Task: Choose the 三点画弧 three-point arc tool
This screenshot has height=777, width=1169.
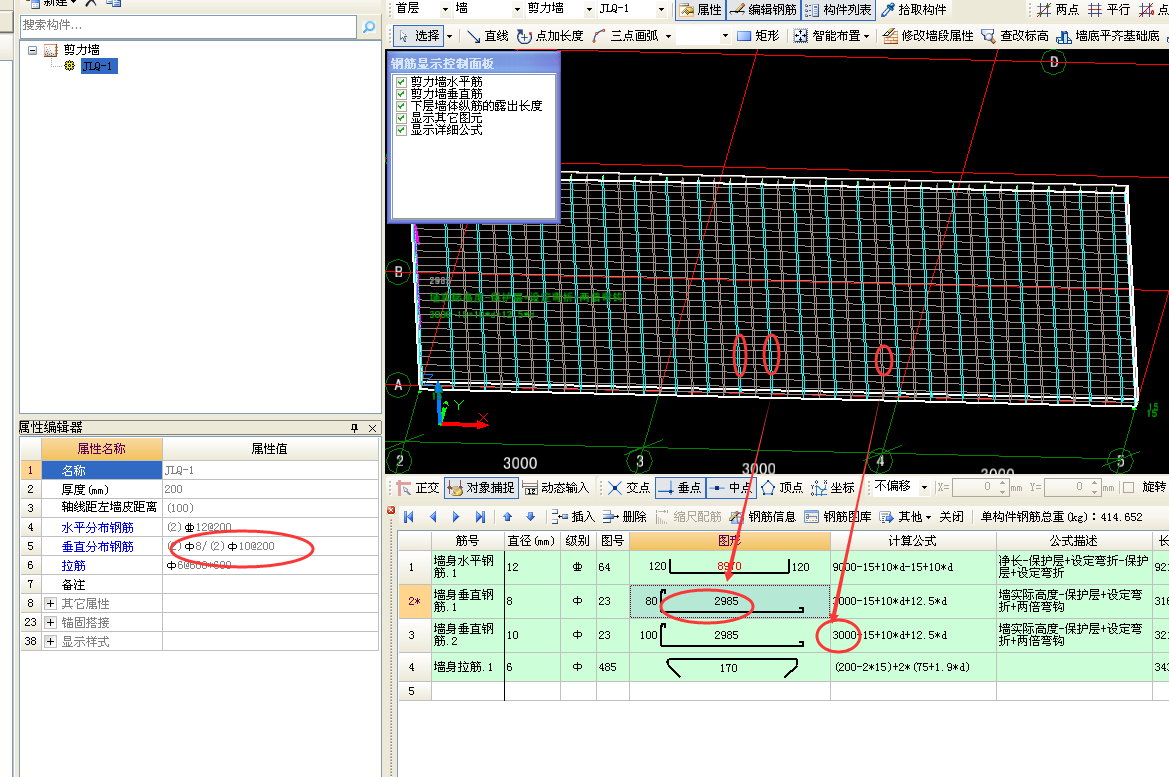Action: pos(626,36)
